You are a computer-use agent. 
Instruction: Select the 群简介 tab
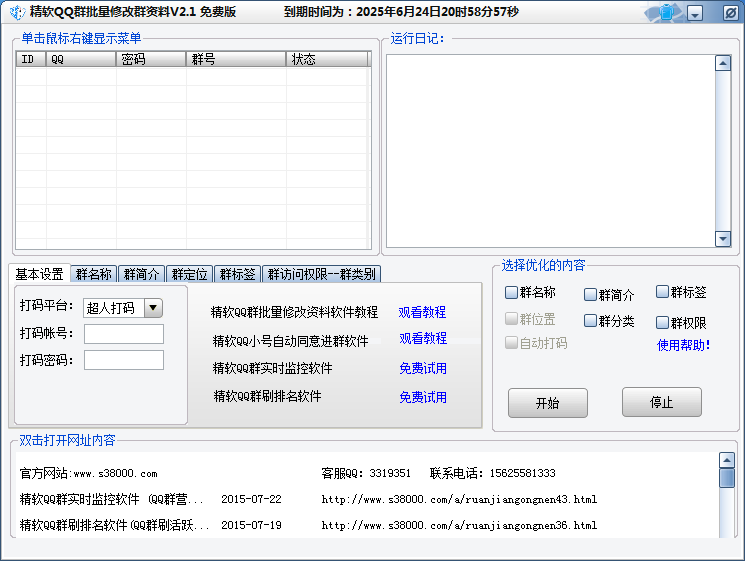tap(141, 274)
